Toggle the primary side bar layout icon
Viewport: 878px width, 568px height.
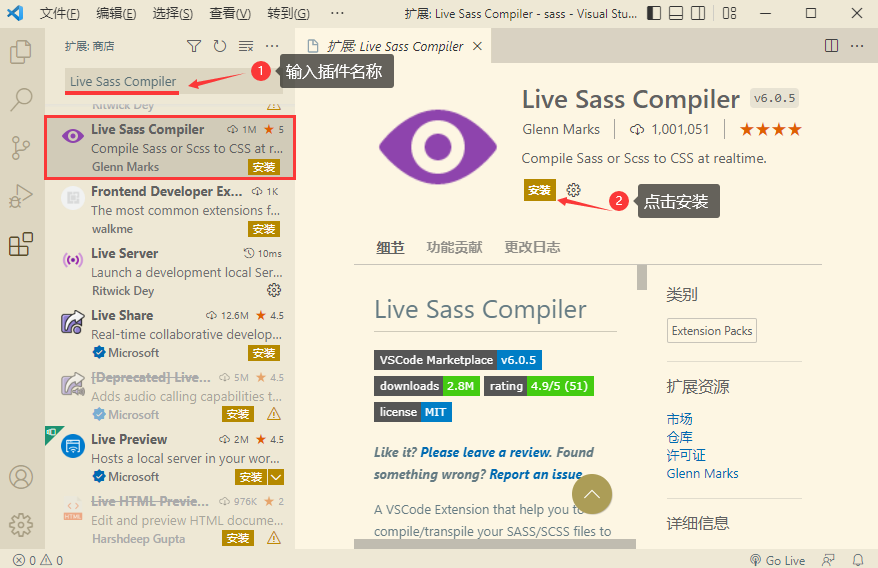[653, 13]
